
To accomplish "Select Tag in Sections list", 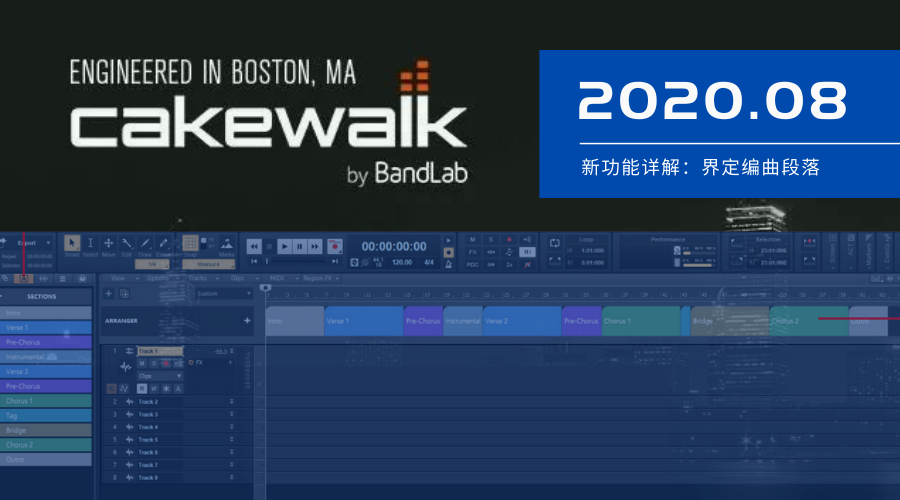I will 46,416.
